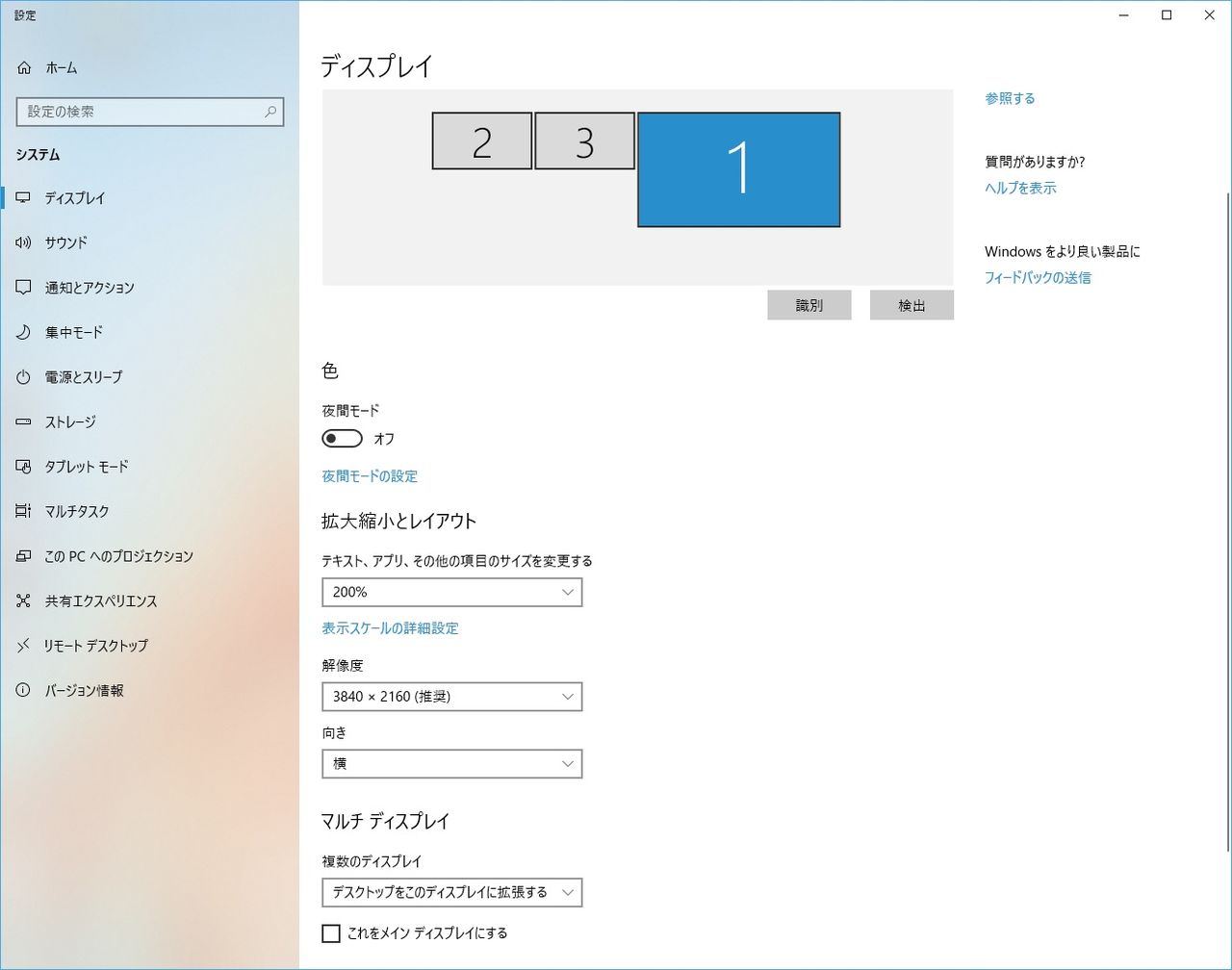Click the moon icon beside 集中モード
The height and width of the screenshot is (970, 1232).
pyautogui.click(x=24, y=332)
